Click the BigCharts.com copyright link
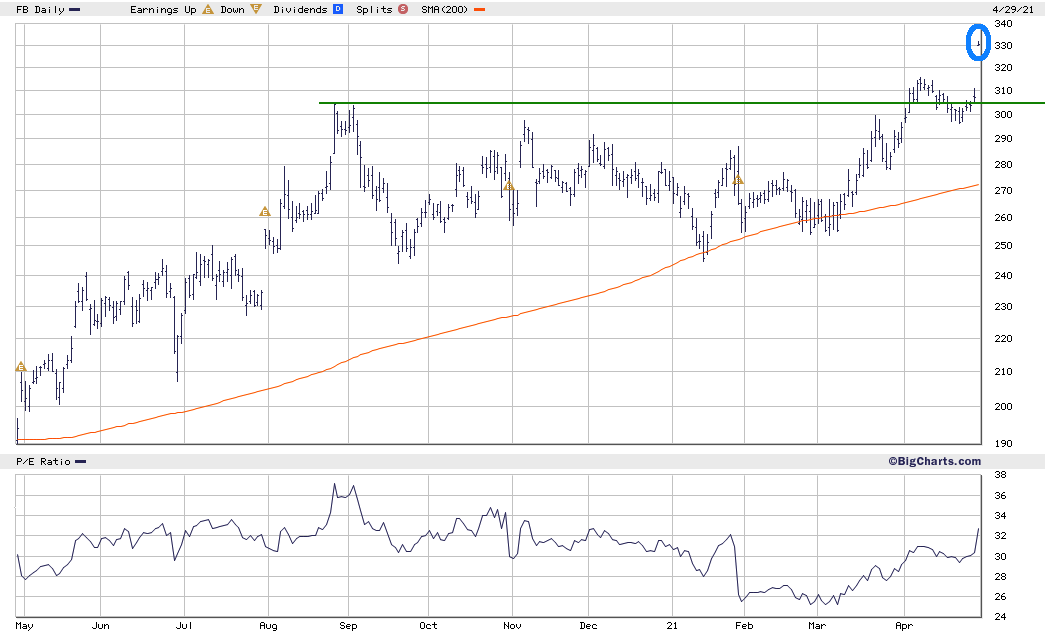 coord(934,461)
